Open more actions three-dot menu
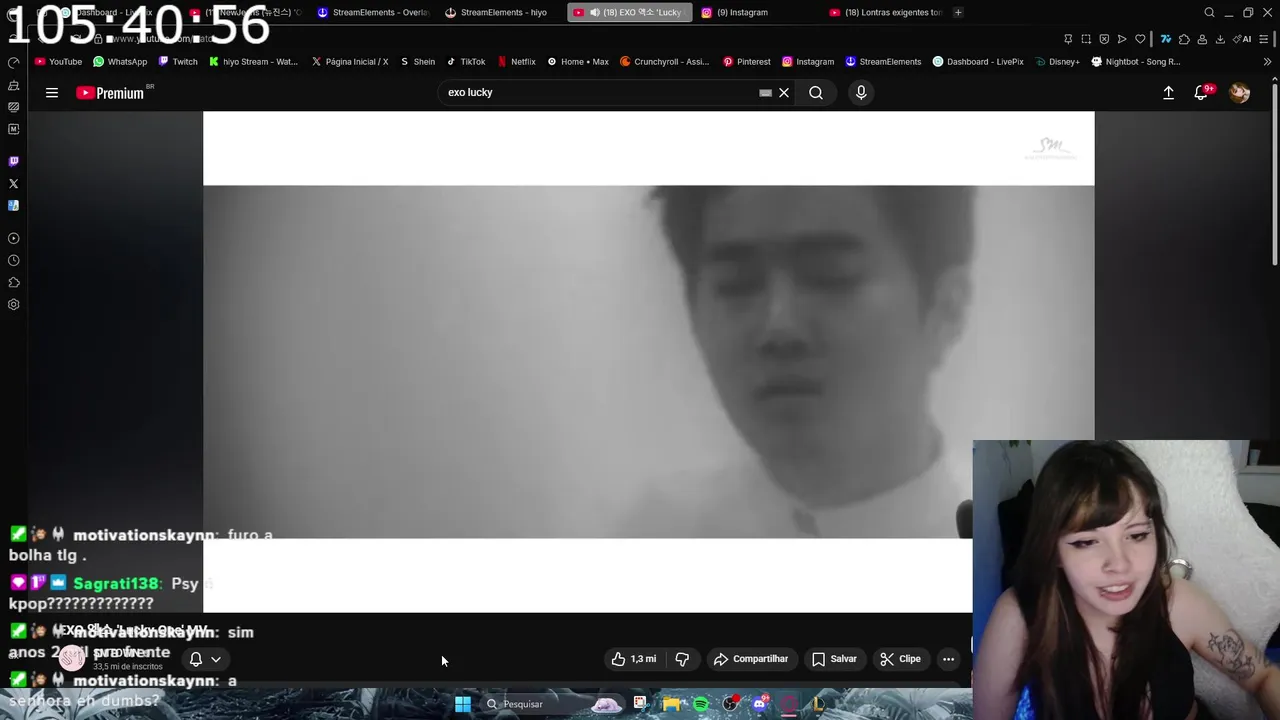This screenshot has height=720, width=1280. coord(948,659)
